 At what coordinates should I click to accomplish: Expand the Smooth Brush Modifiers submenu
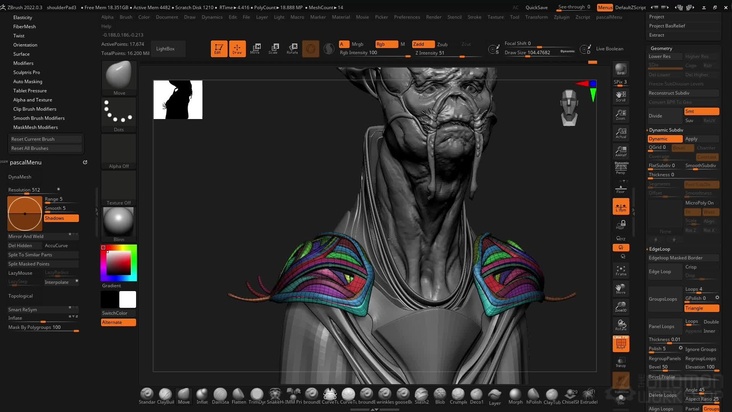click(x=39, y=118)
